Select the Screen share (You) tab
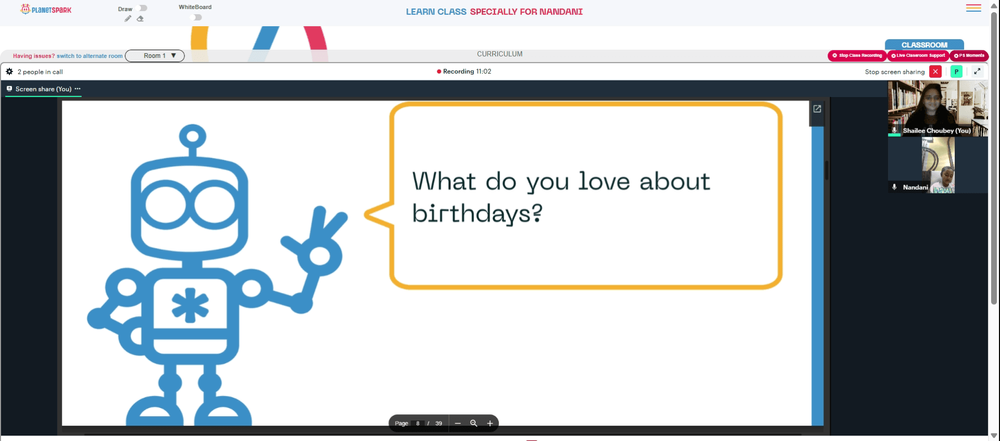This screenshot has width=1000, height=441. click(x=43, y=89)
